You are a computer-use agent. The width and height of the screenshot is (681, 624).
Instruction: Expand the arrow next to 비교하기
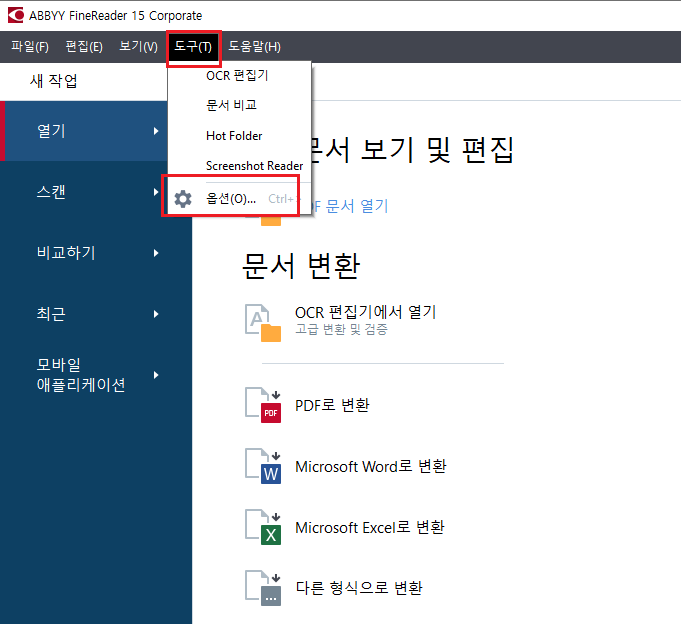point(156,253)
